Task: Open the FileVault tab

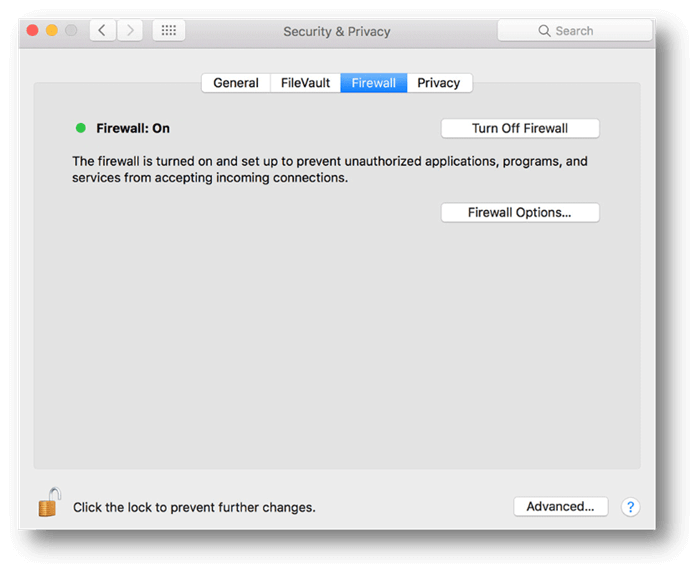Action: [x=305, y=83]
